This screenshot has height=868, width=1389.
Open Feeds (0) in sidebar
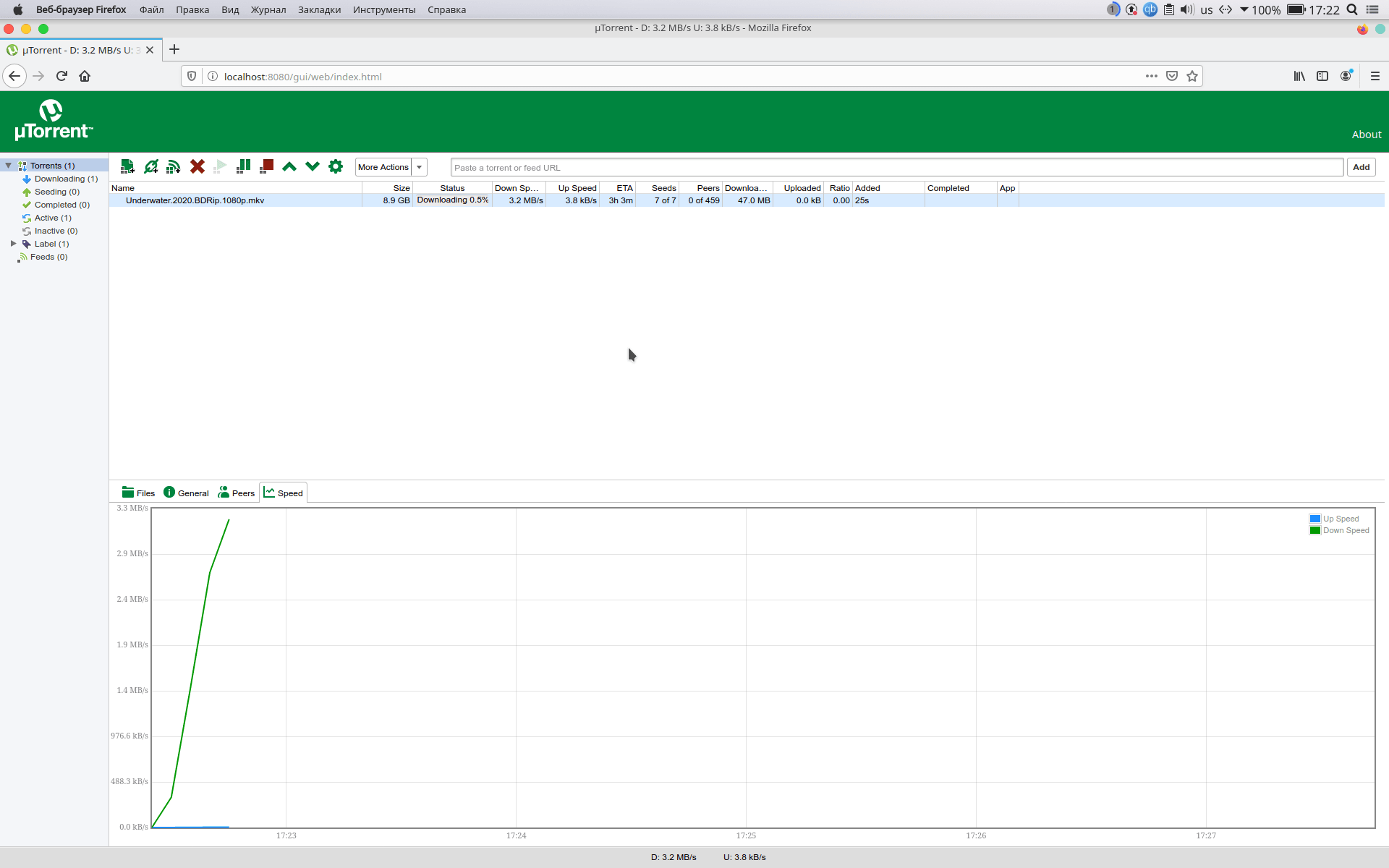pyautogui.click(x=48, y=257)
